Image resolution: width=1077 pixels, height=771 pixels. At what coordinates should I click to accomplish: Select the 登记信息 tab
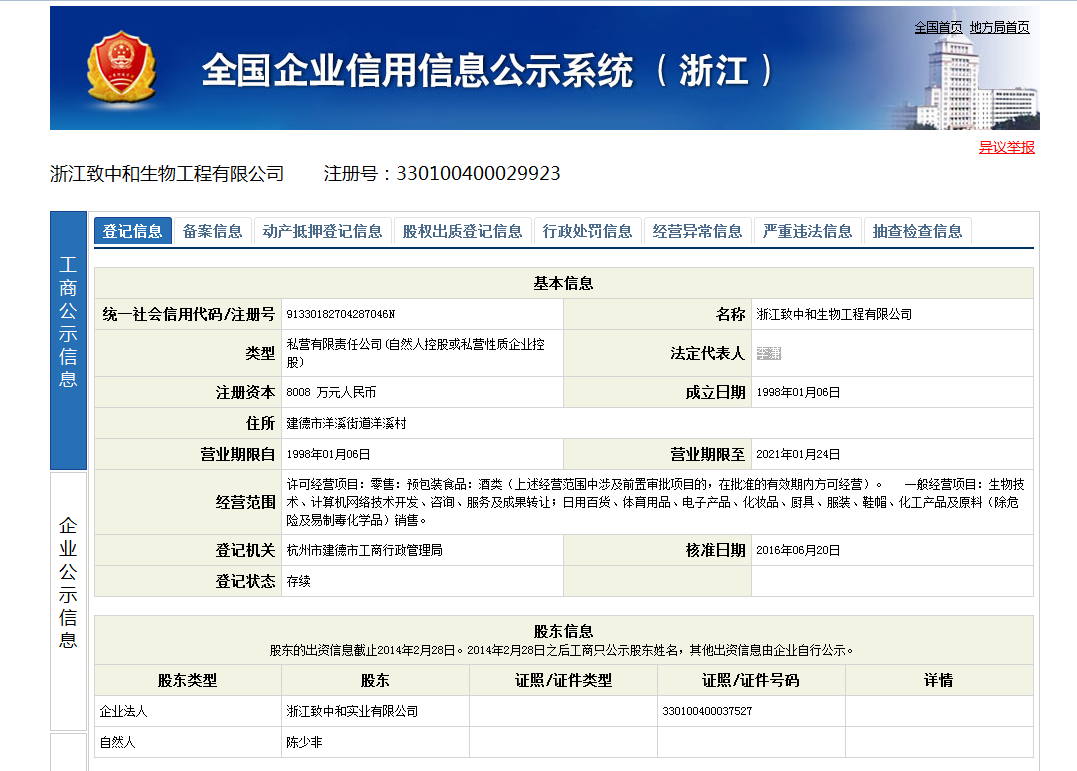pos(133,231)
